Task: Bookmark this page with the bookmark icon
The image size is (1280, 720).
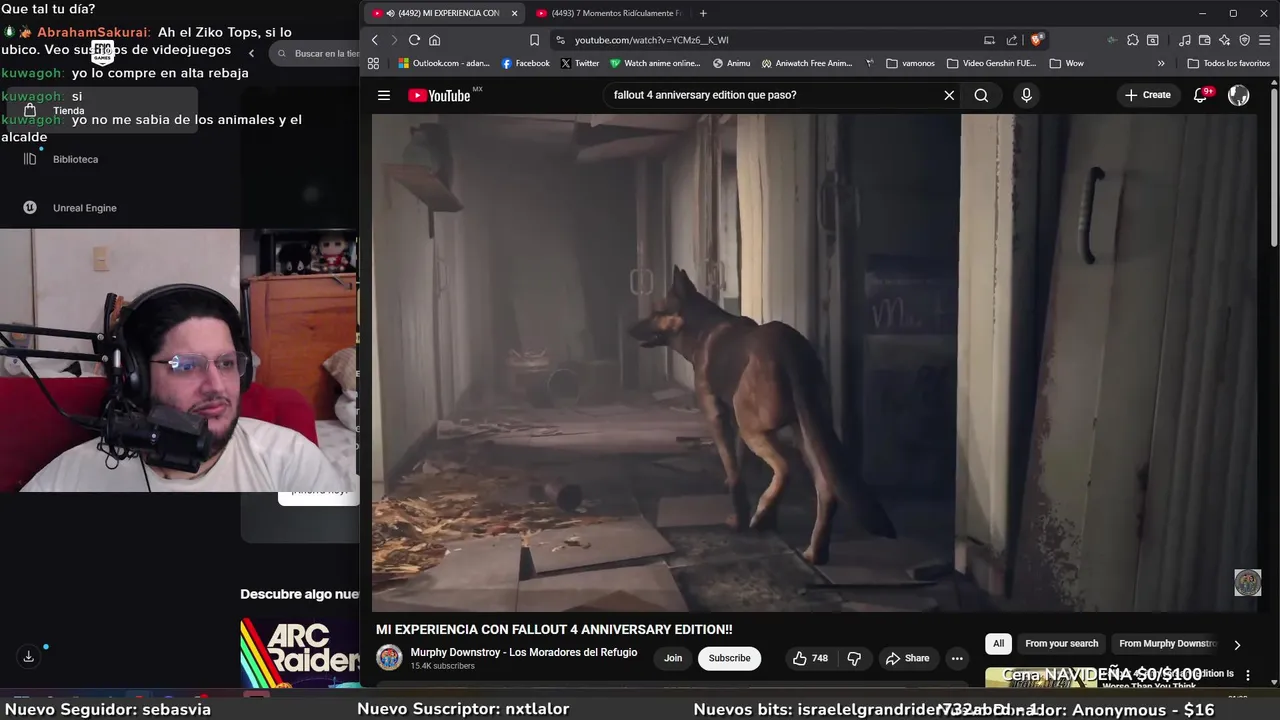Action: click(534, 40)
